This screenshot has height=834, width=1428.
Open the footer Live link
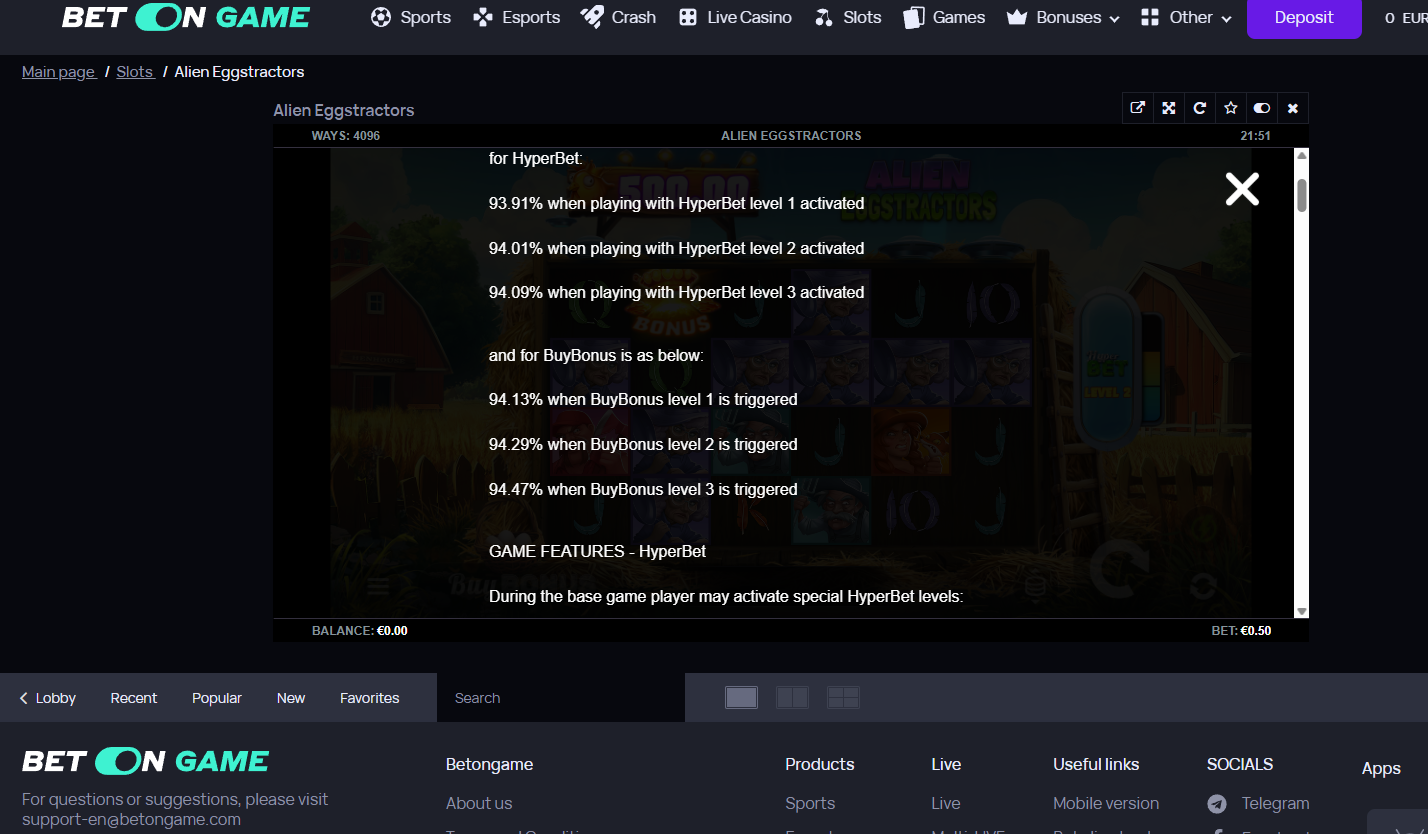[946, 803]
